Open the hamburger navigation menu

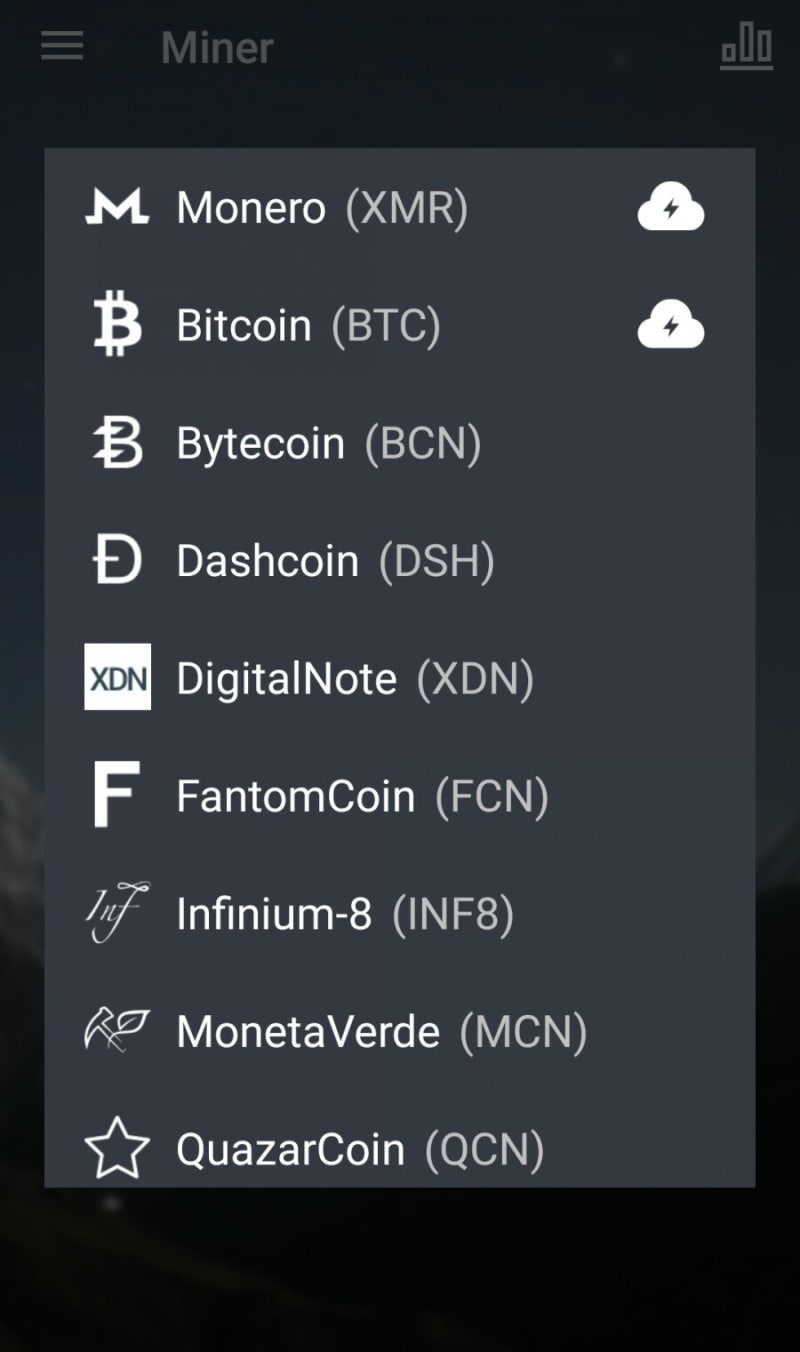62,46
